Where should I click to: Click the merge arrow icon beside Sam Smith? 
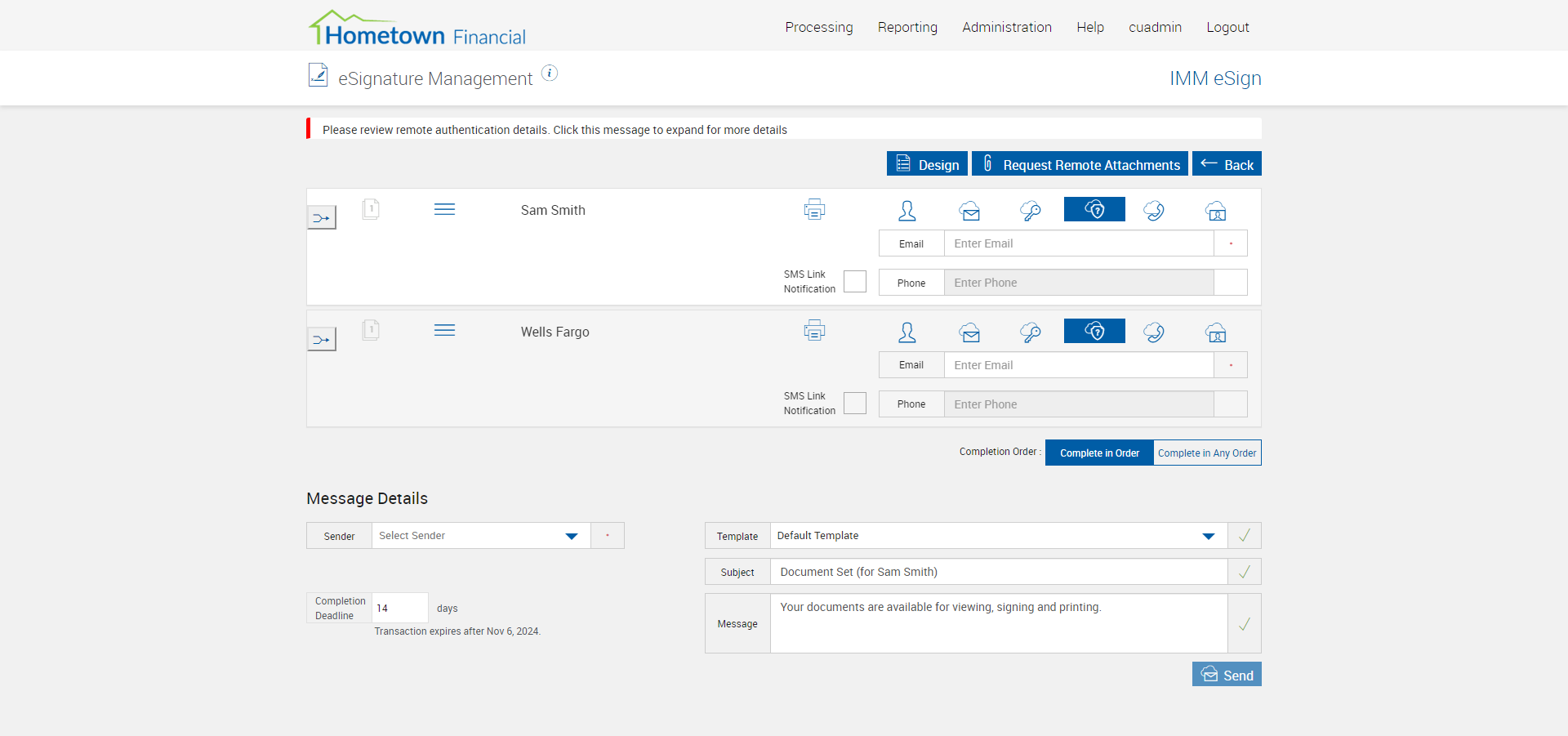(322, 218)
